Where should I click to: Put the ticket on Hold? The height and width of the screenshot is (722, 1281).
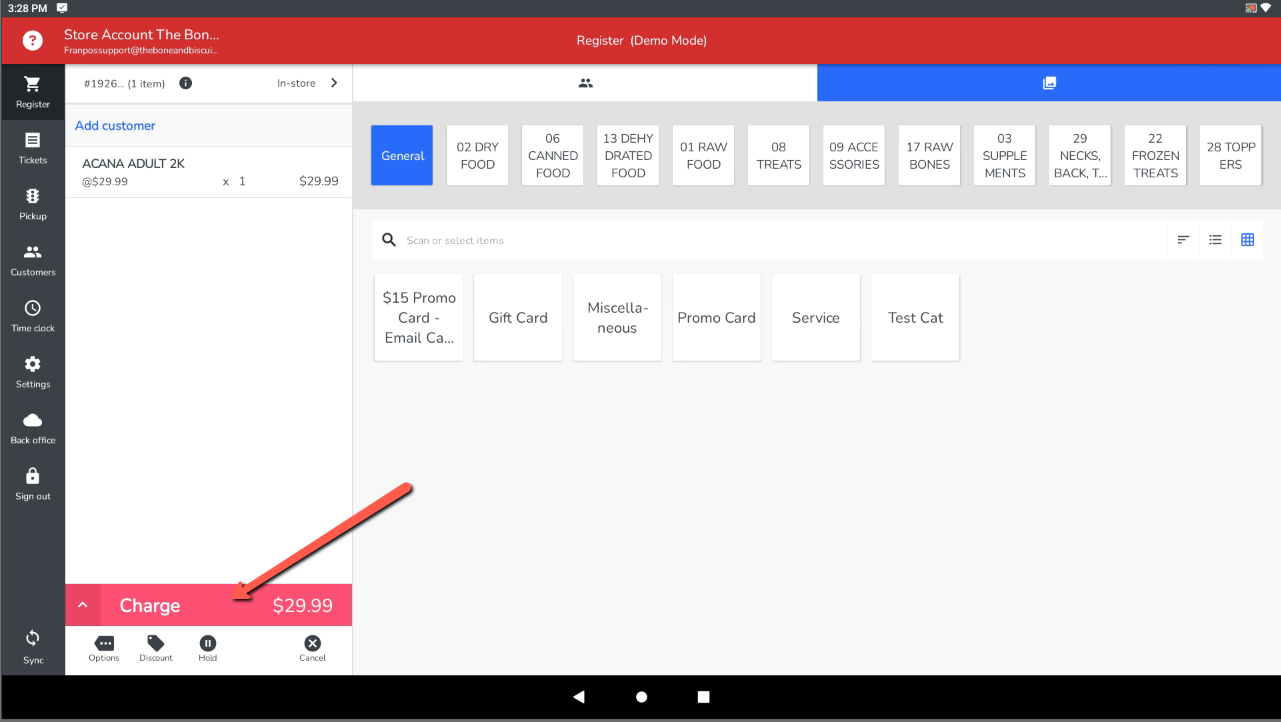point(207,648)
